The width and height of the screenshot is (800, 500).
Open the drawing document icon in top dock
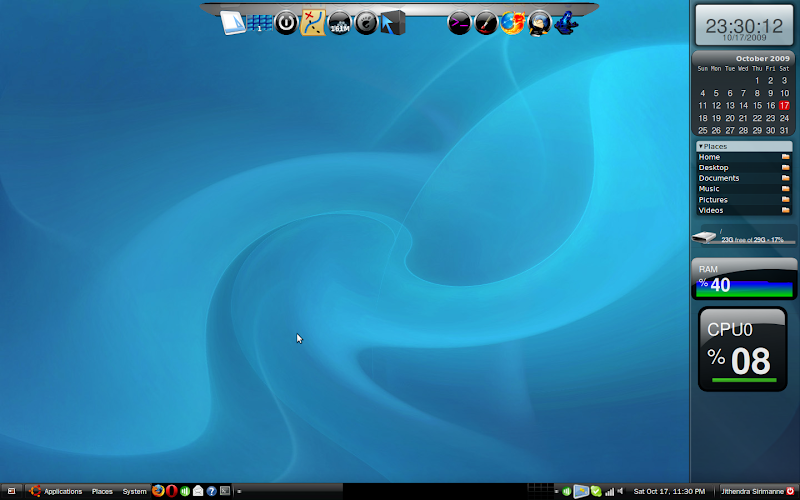coord(233,23)
